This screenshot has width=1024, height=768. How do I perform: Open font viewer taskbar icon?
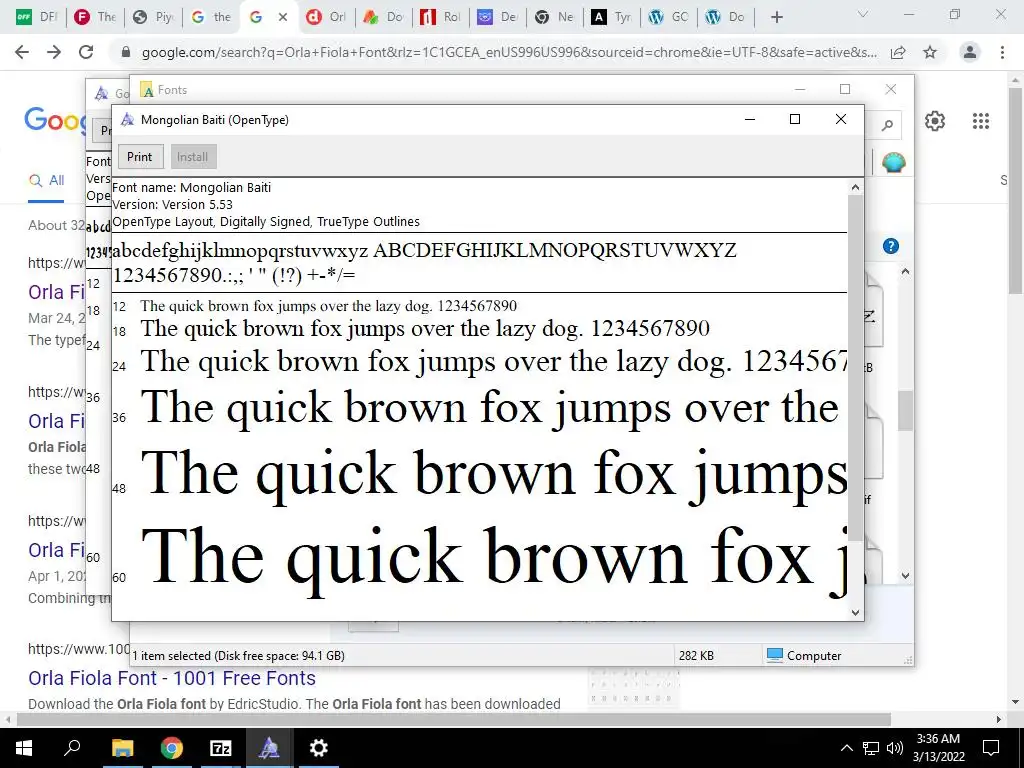(x=269, y=748)
